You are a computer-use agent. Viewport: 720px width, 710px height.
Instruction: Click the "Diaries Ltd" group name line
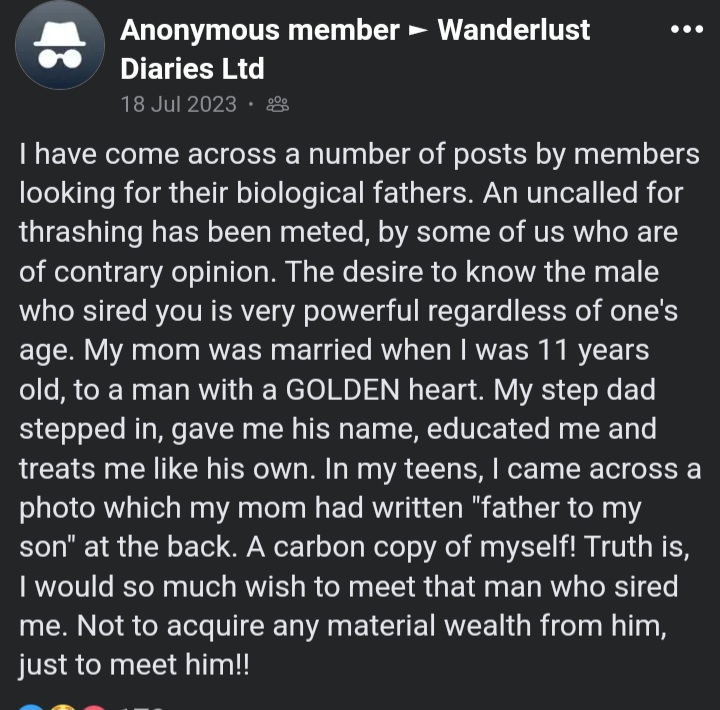(192, 69)
